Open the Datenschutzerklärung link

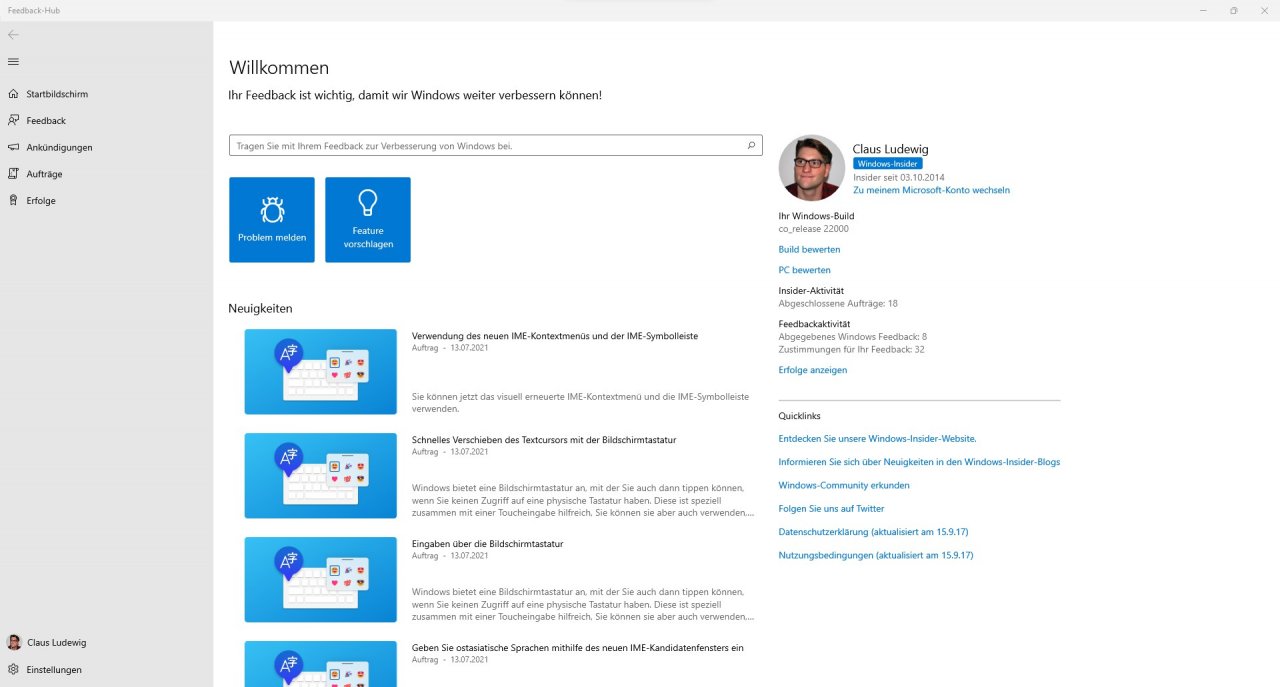873,532
